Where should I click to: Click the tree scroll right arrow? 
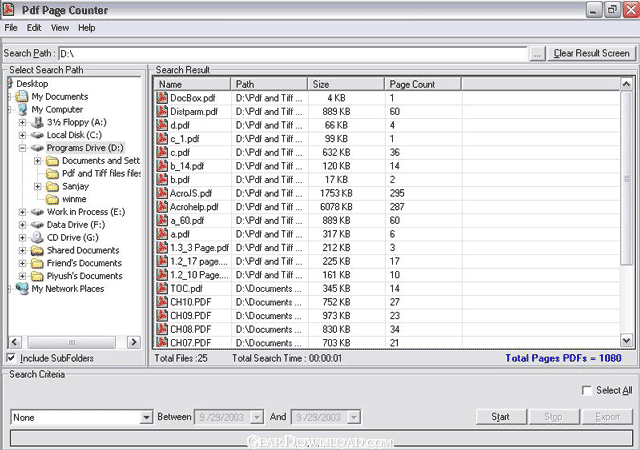pyautogui.click(x=133, y=342)
